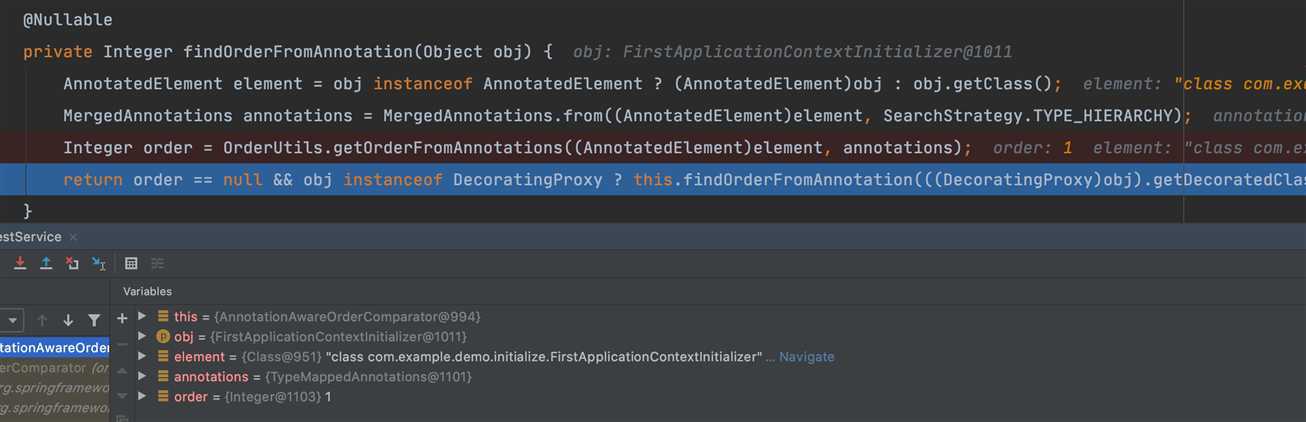Viewport: 1306px width, 422px height.
Task: Close the debug session tab
Action: coord(73,237)
